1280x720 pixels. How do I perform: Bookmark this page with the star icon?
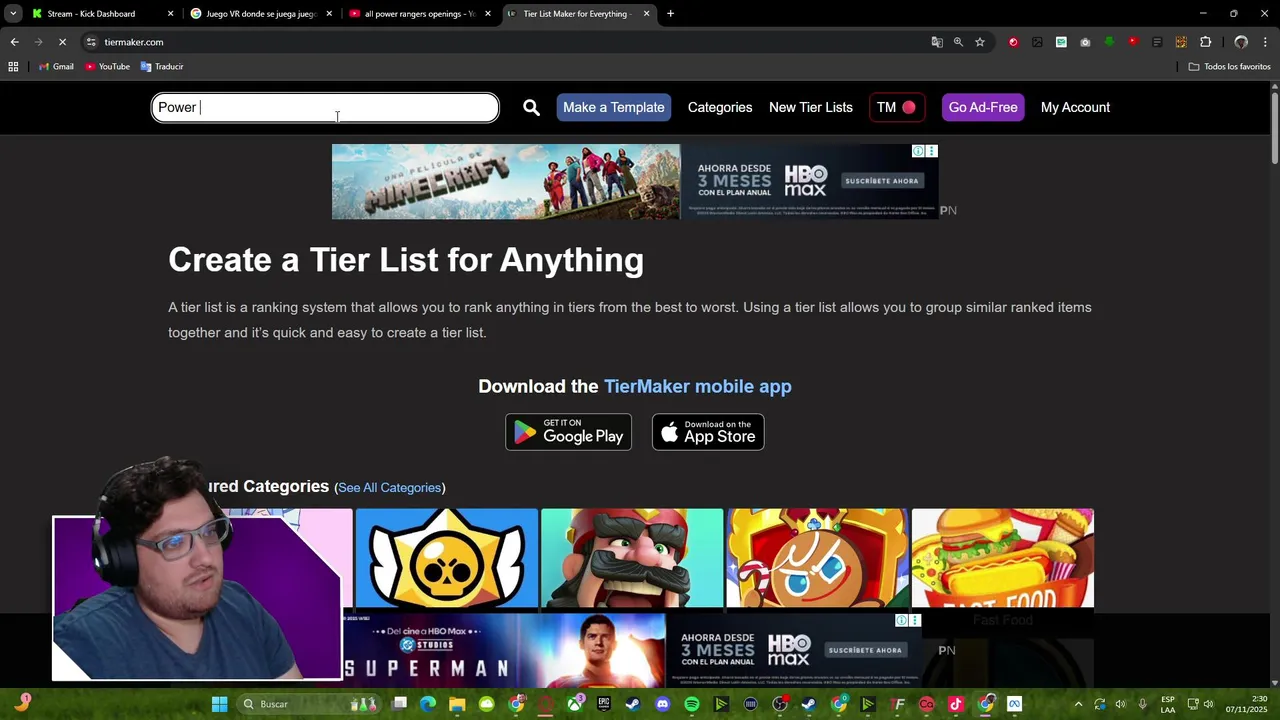point(980,42)
